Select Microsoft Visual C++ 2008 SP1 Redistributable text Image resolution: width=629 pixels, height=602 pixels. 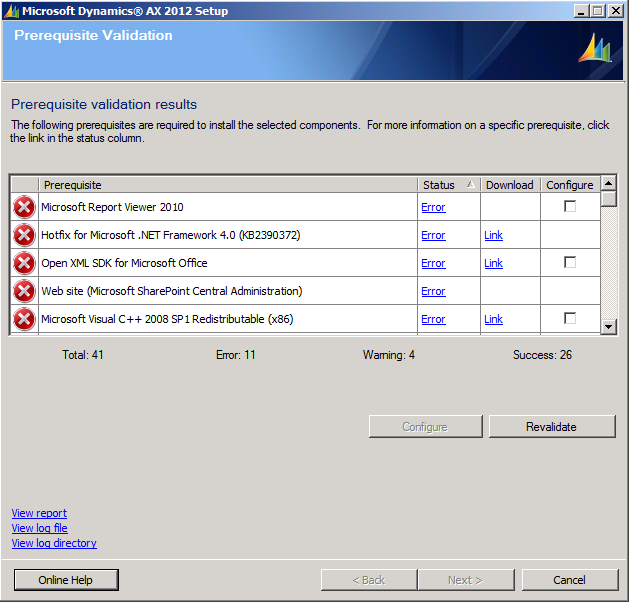pos(167,319)
